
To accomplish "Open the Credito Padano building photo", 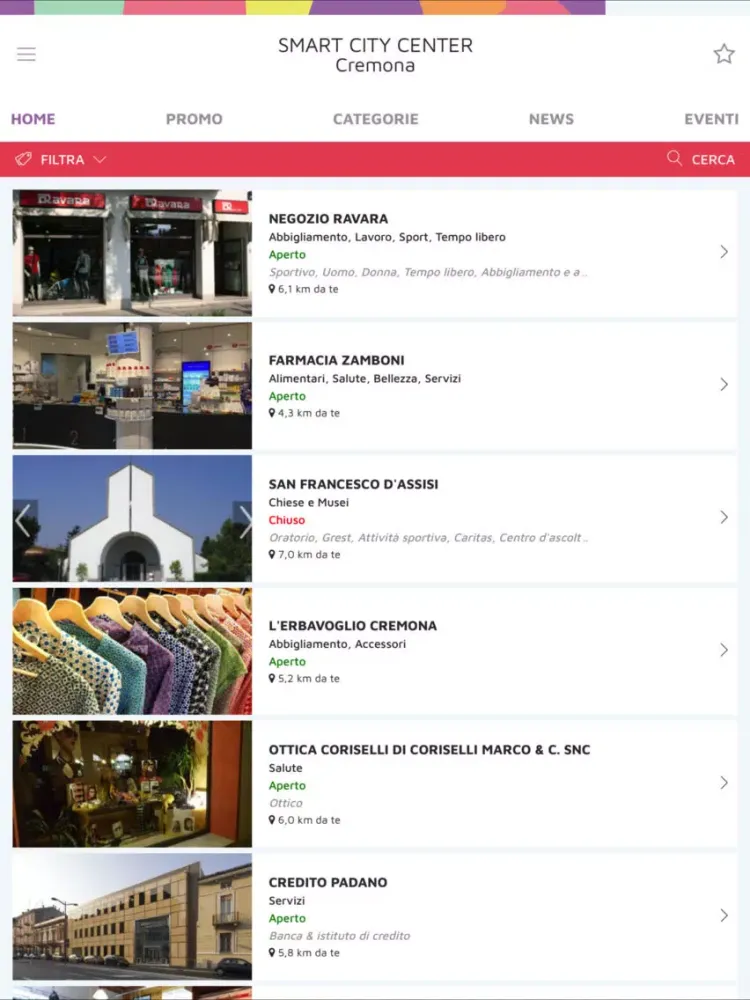I will coord(132,916).
